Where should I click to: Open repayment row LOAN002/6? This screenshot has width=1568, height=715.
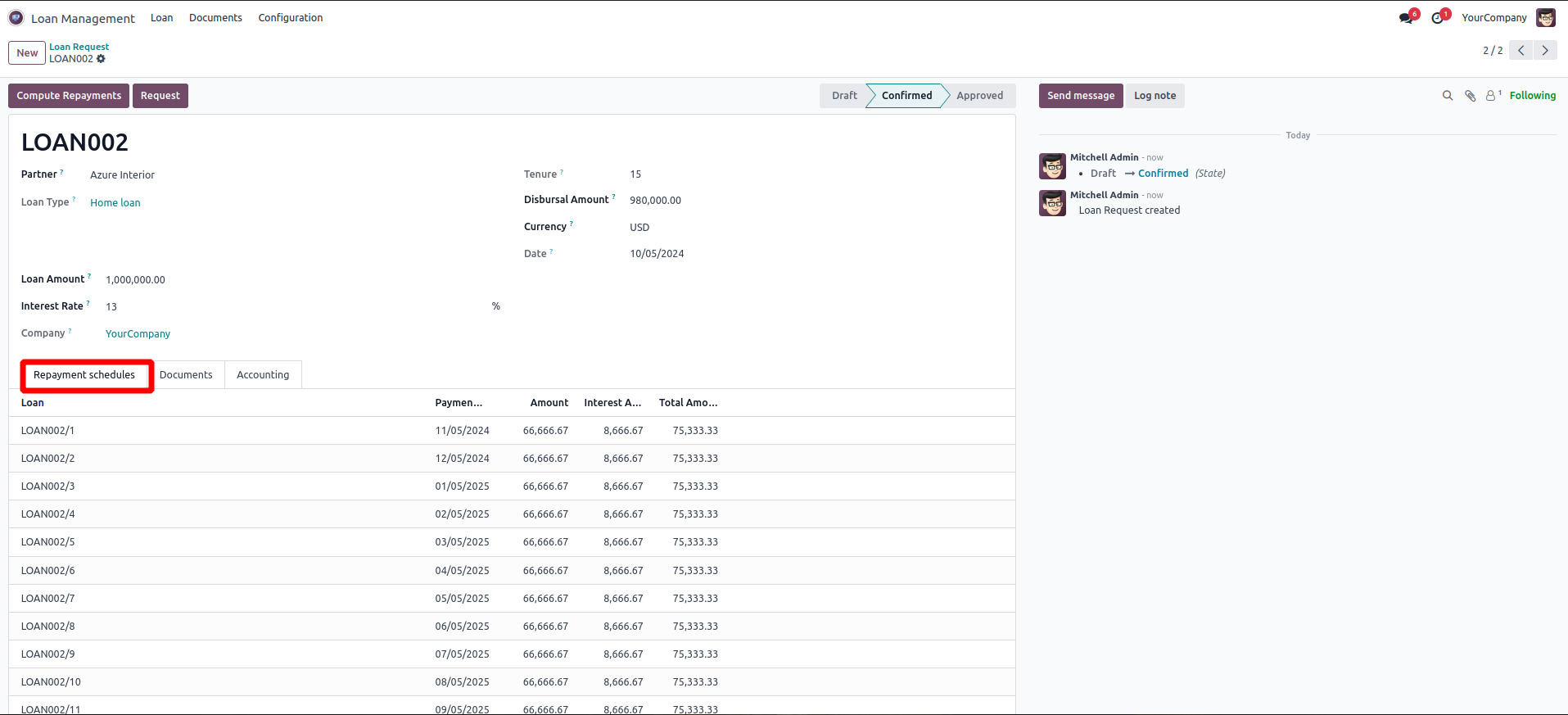[512, 571]
